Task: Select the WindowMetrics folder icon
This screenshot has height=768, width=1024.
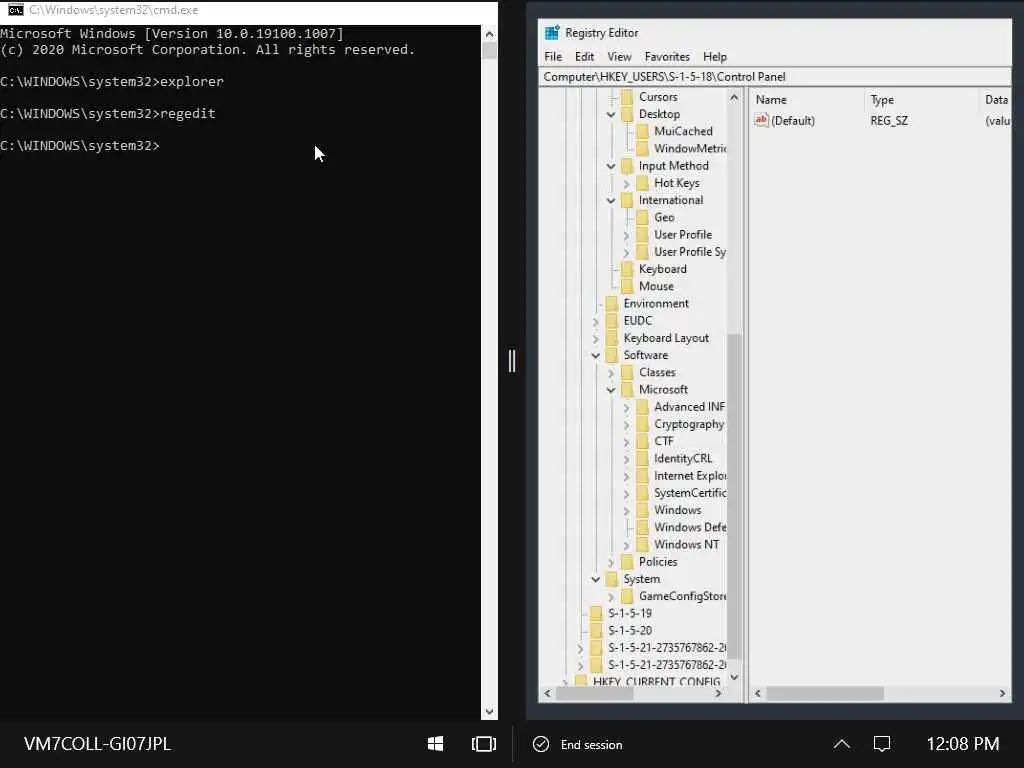Action: (x=643, y=148)
